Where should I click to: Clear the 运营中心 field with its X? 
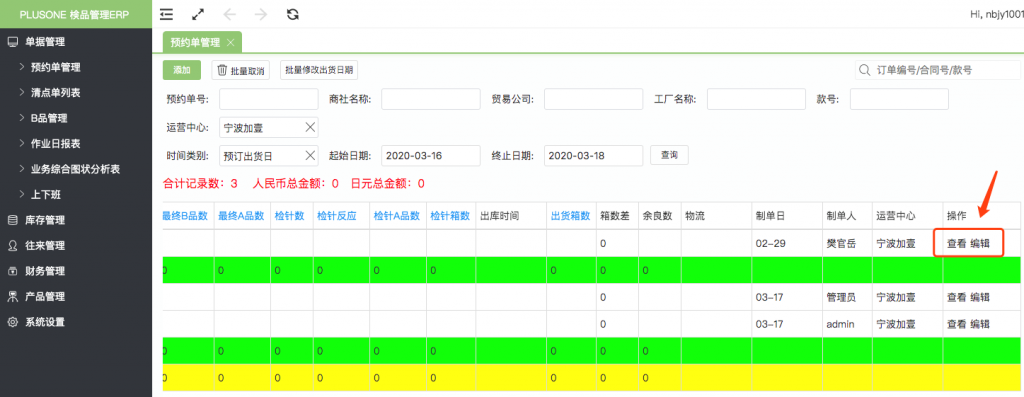(x=310, y=127)
